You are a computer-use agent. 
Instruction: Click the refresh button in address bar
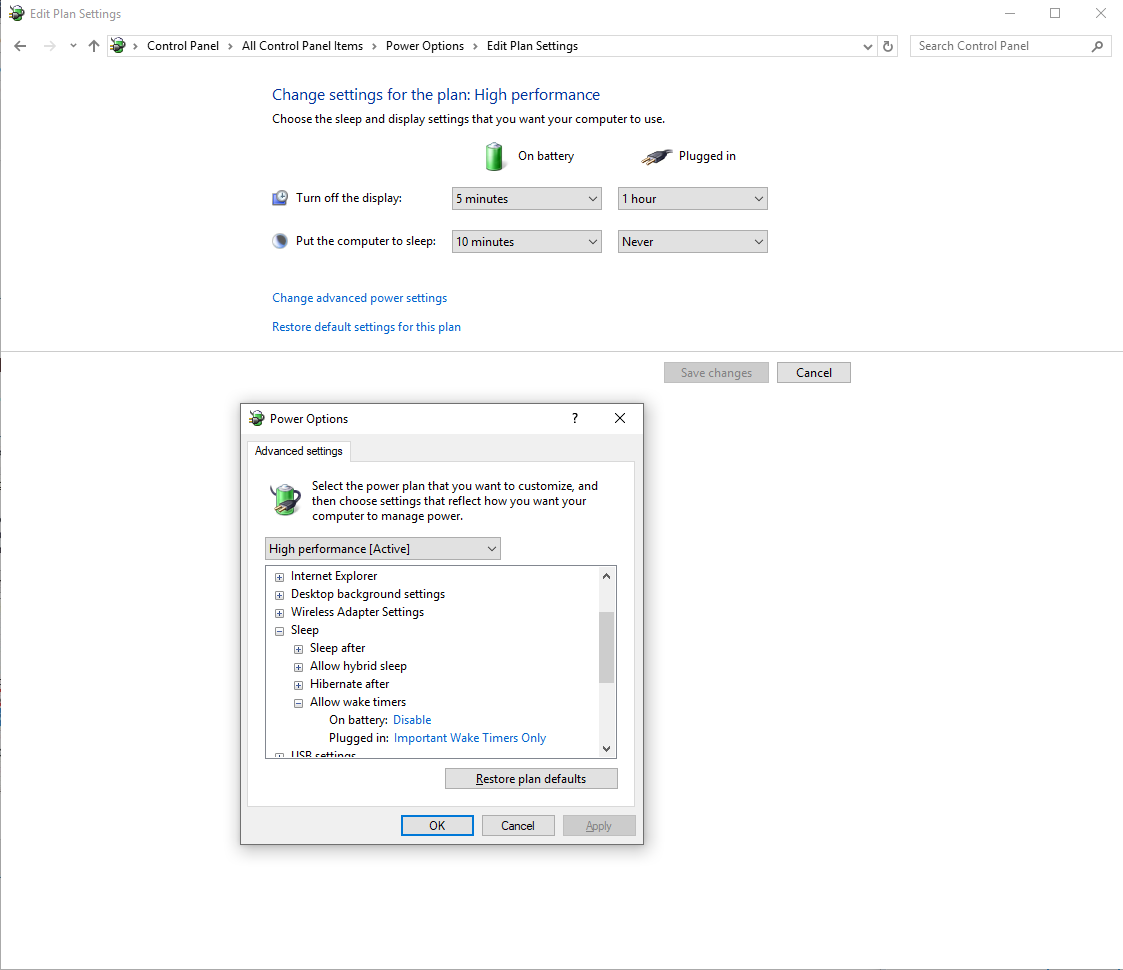pyautogui.click(x=888, y=46)
